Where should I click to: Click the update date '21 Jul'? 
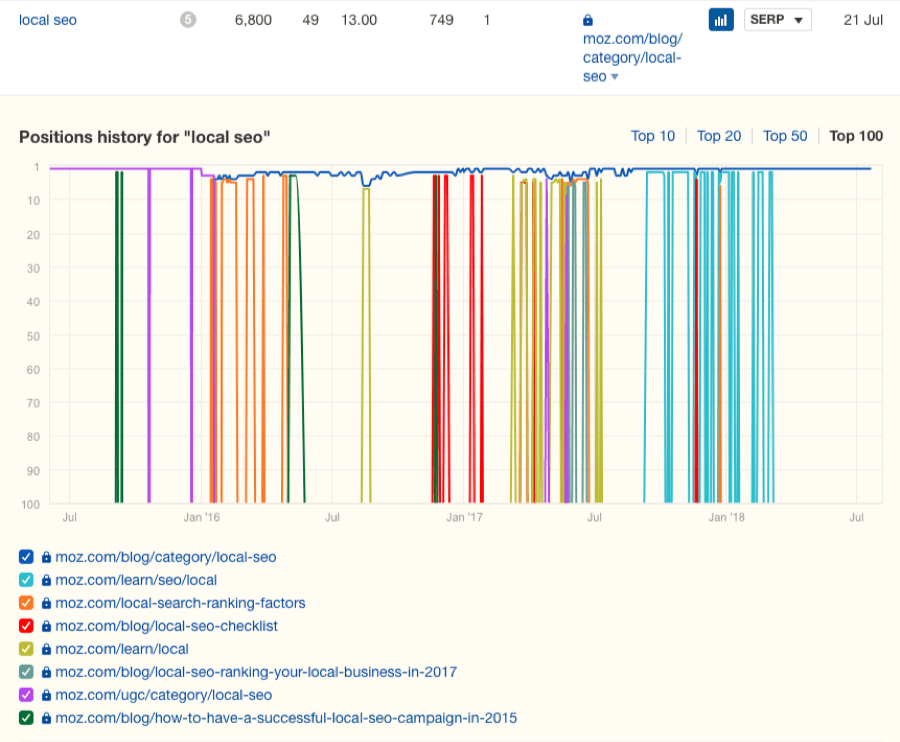(x=863, y=20)
